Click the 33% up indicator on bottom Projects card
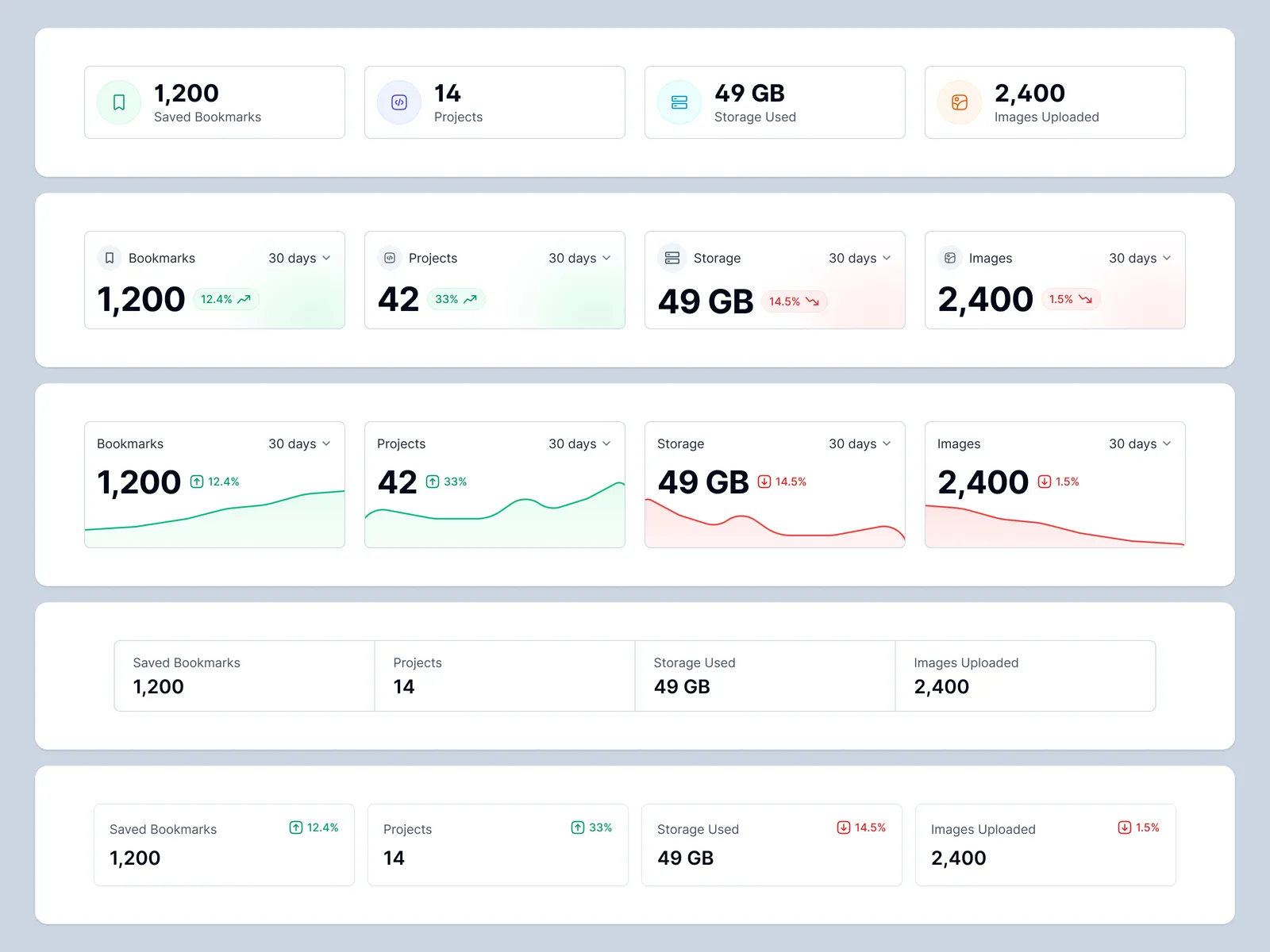The image size is (1270, 952). (591, 827)
